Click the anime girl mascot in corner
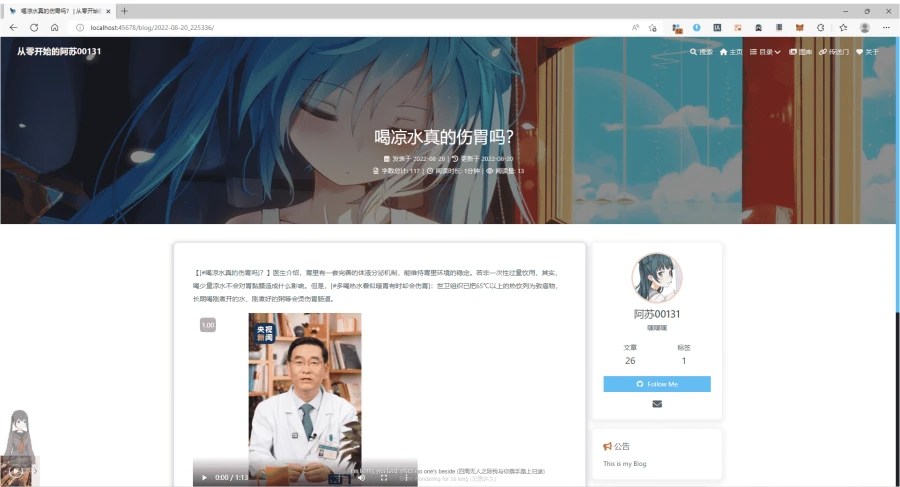900x487 pixels. pyautogui.click(x=18, y=434)
